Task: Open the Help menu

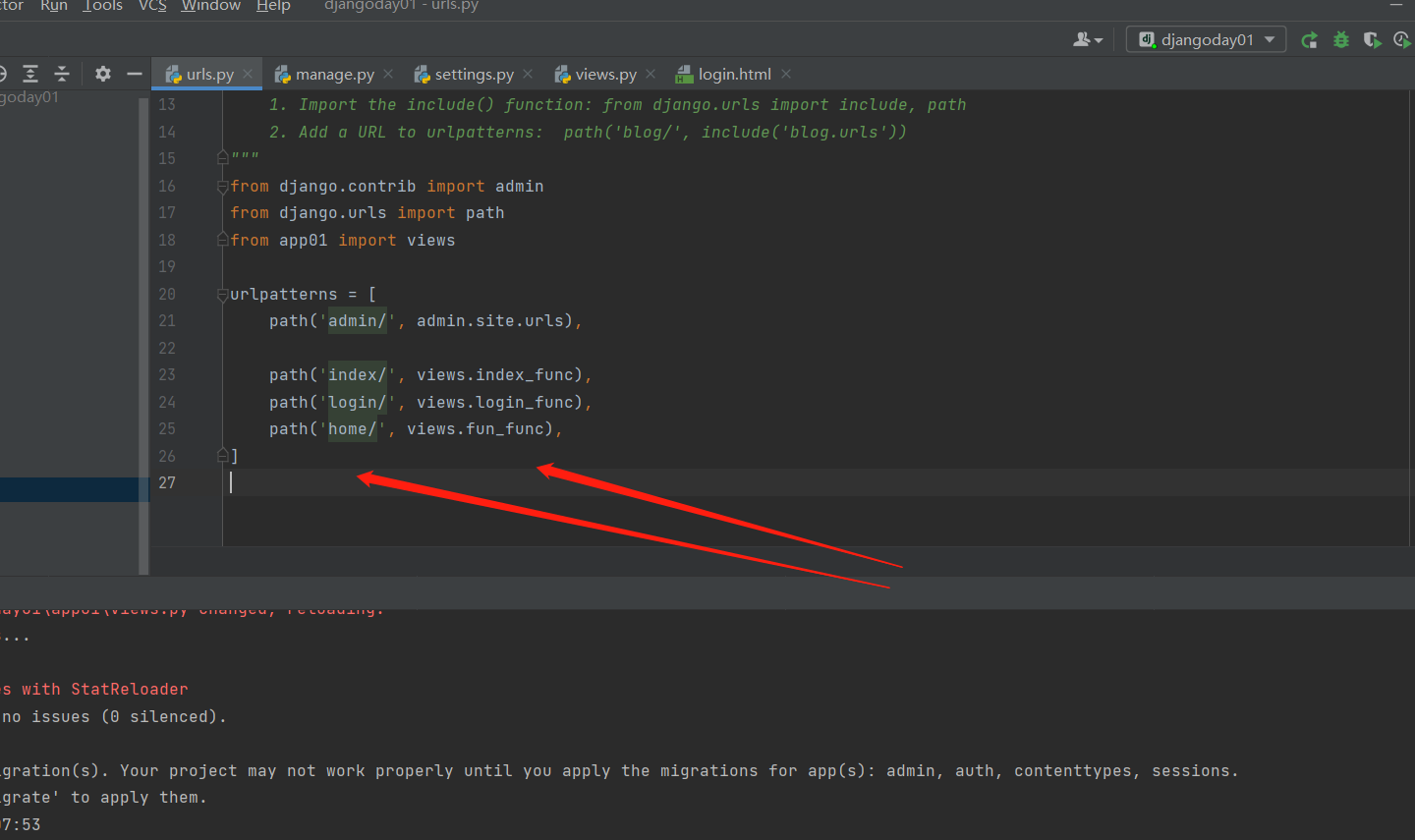Action: click(x=273, y=6)
